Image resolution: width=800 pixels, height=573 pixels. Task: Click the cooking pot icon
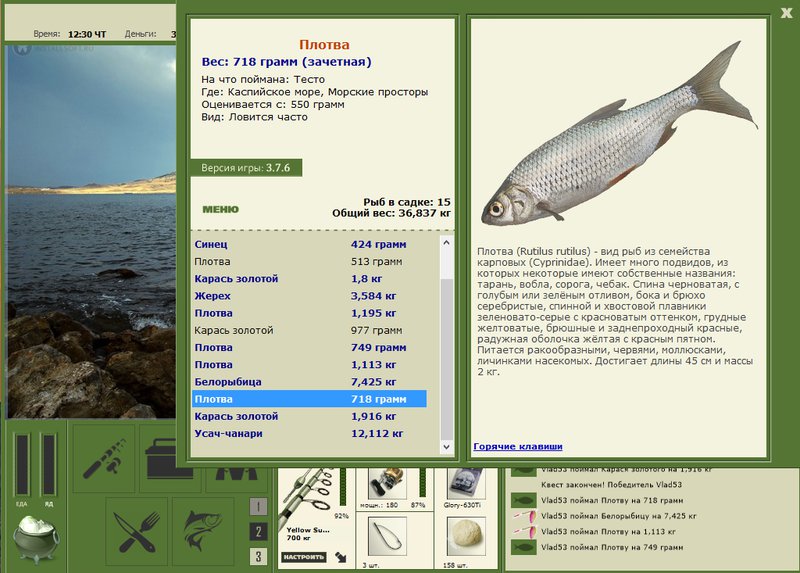pos(36,539)
